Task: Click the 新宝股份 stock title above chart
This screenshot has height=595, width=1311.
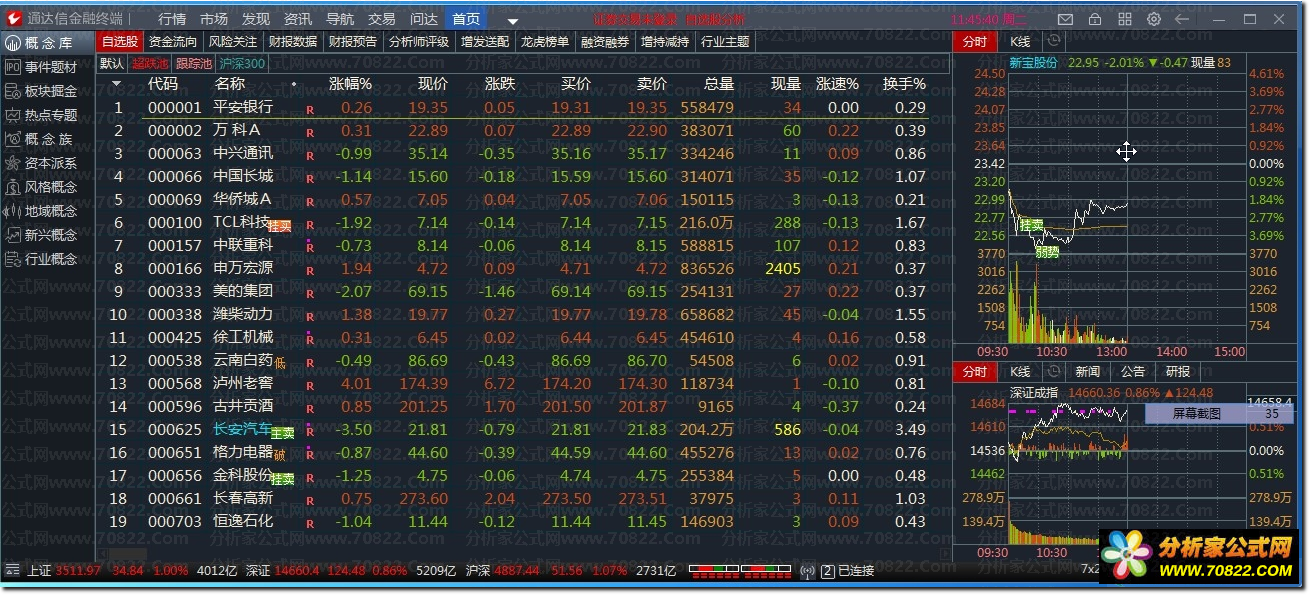Action: click(1033, 62)
